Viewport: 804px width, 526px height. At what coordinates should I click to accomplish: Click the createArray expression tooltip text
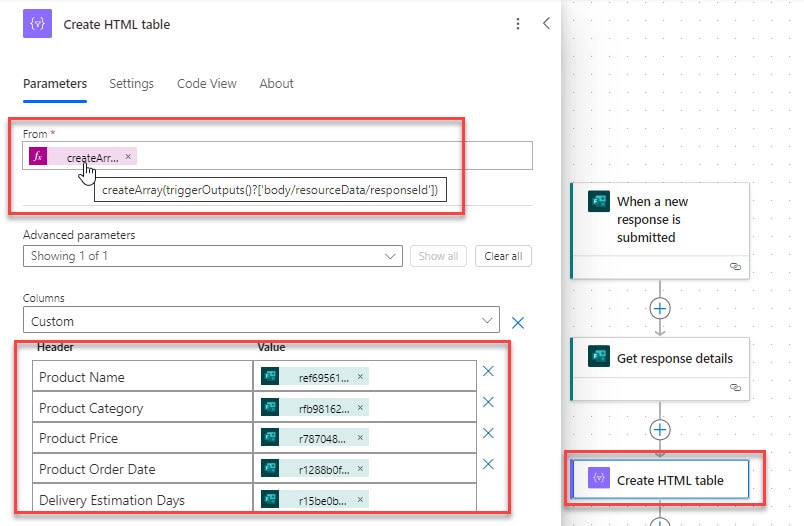point(270,190)
